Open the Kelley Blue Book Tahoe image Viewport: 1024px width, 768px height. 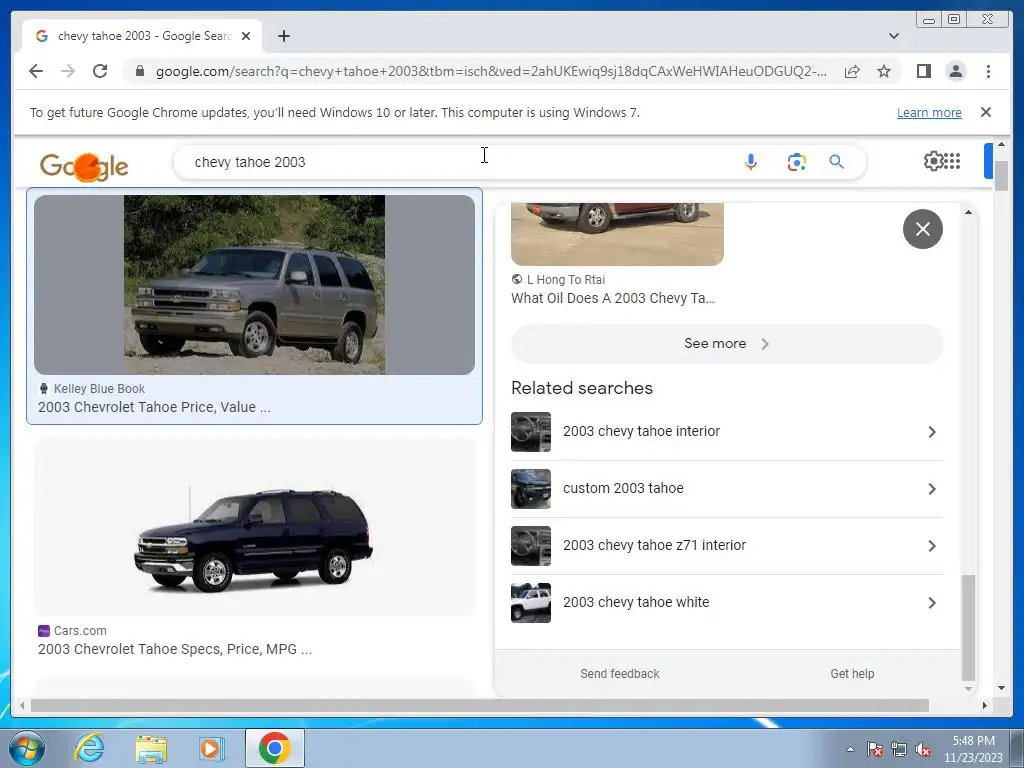click(254, 285)
